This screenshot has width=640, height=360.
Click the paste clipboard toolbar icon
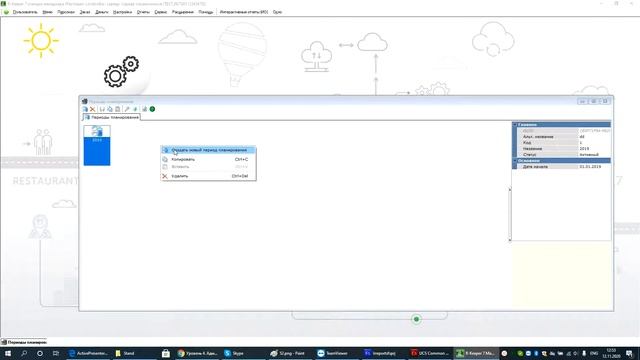tap(118, 109)
